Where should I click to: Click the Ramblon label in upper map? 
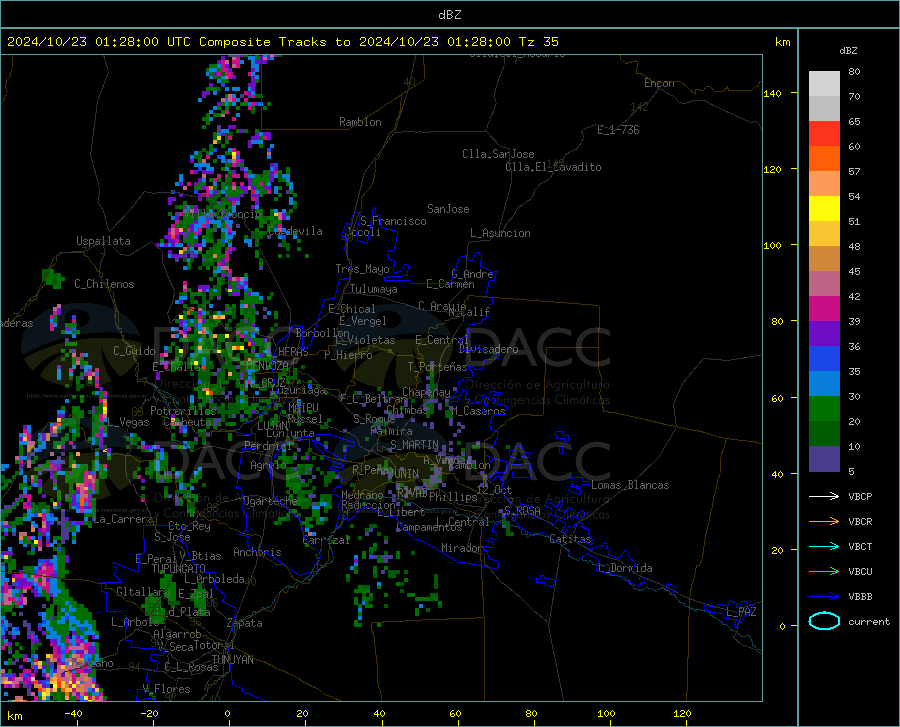coord(360,122)
